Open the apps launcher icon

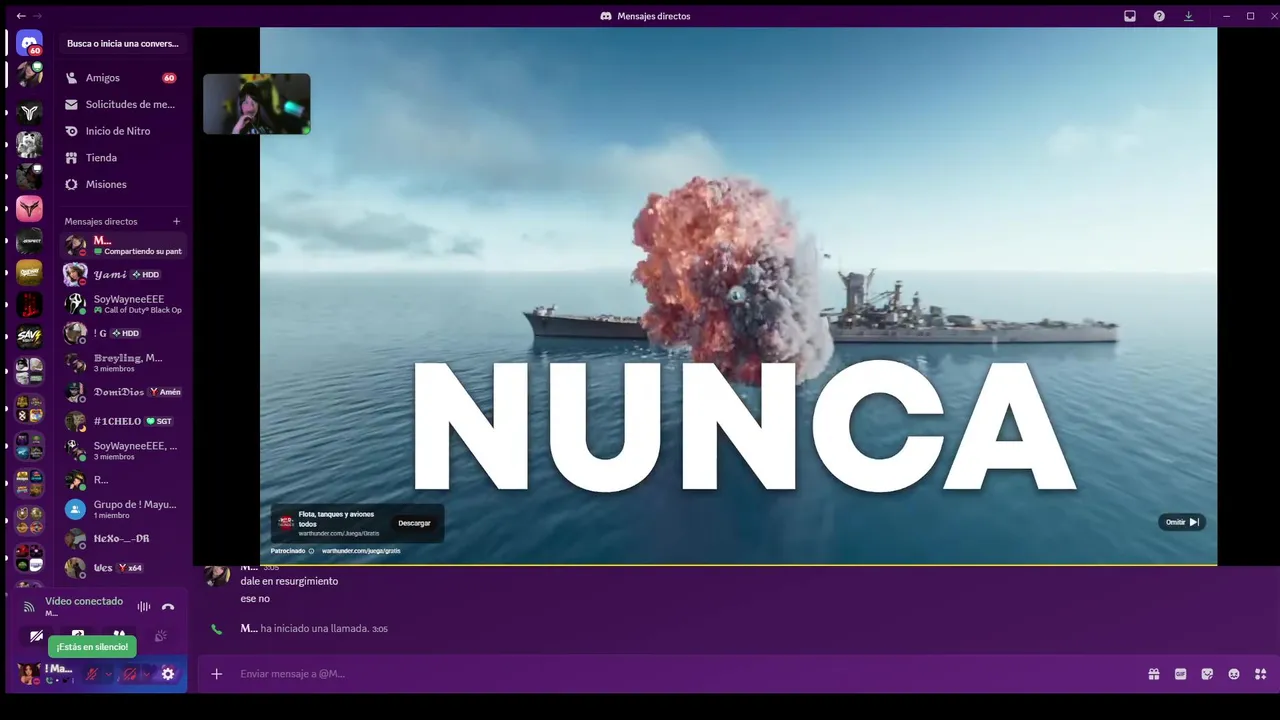pos(1260,674)
